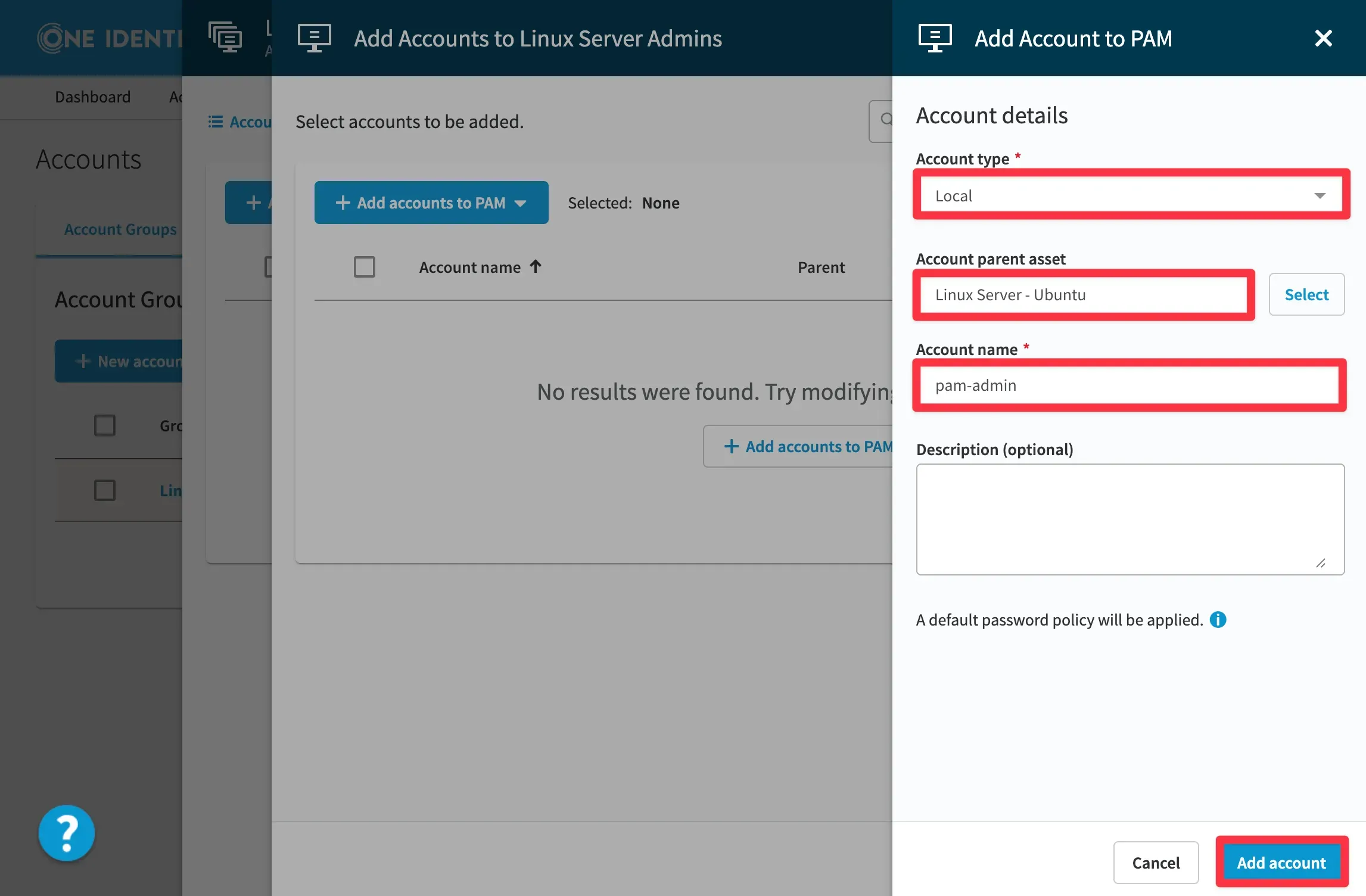Viewport: 1366px width, 896px height.
Task: Close the Add Account to PAM panel
Action: (x=1323, y=39)
